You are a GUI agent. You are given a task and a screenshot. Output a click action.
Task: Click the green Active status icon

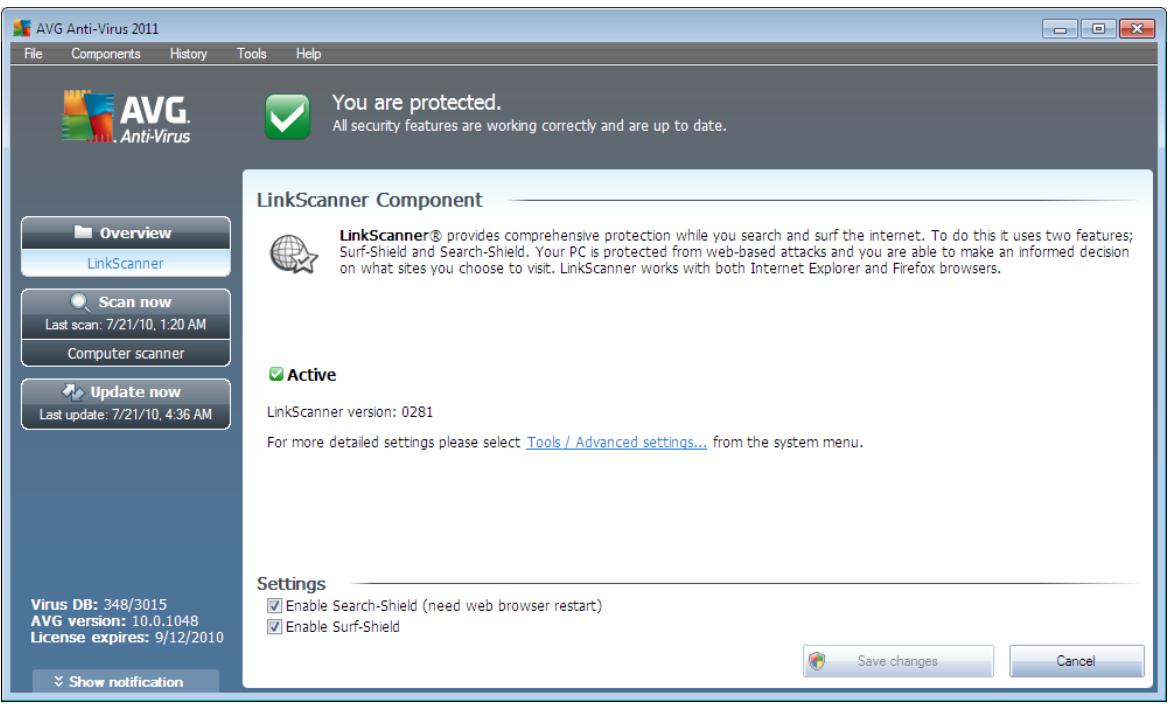click(276, 374)
